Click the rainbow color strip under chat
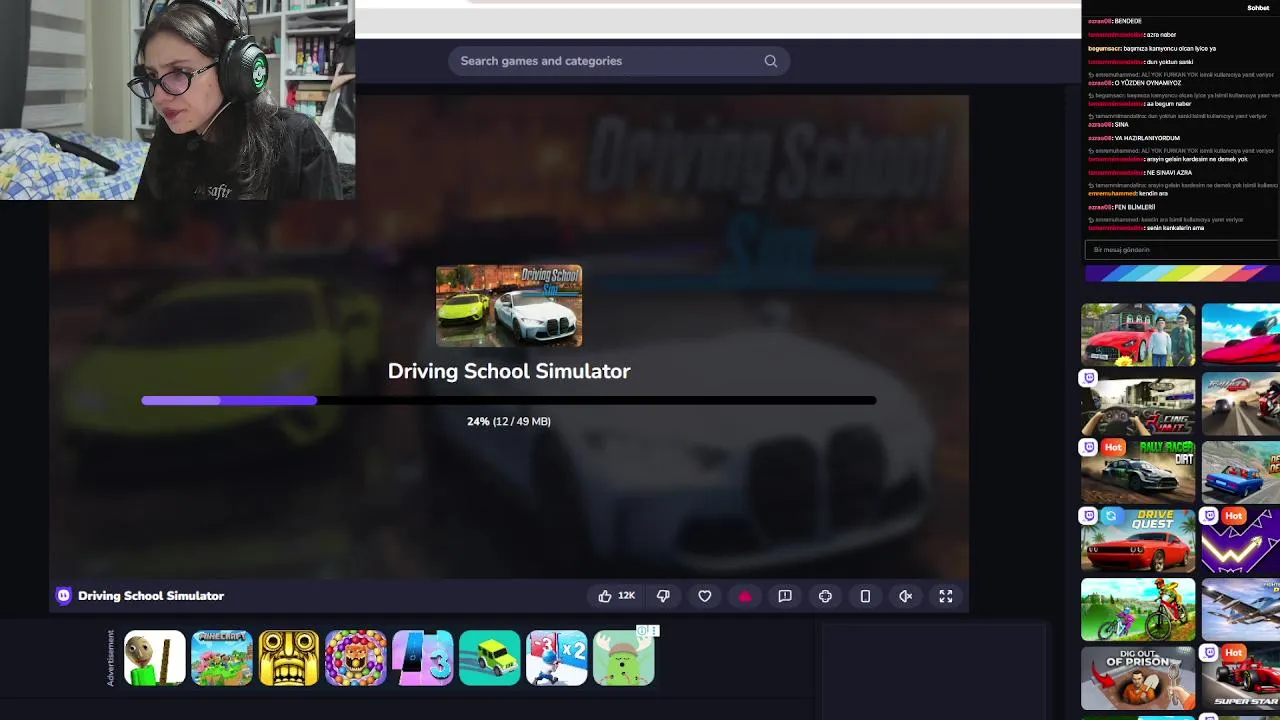 tap(1182, 274)
